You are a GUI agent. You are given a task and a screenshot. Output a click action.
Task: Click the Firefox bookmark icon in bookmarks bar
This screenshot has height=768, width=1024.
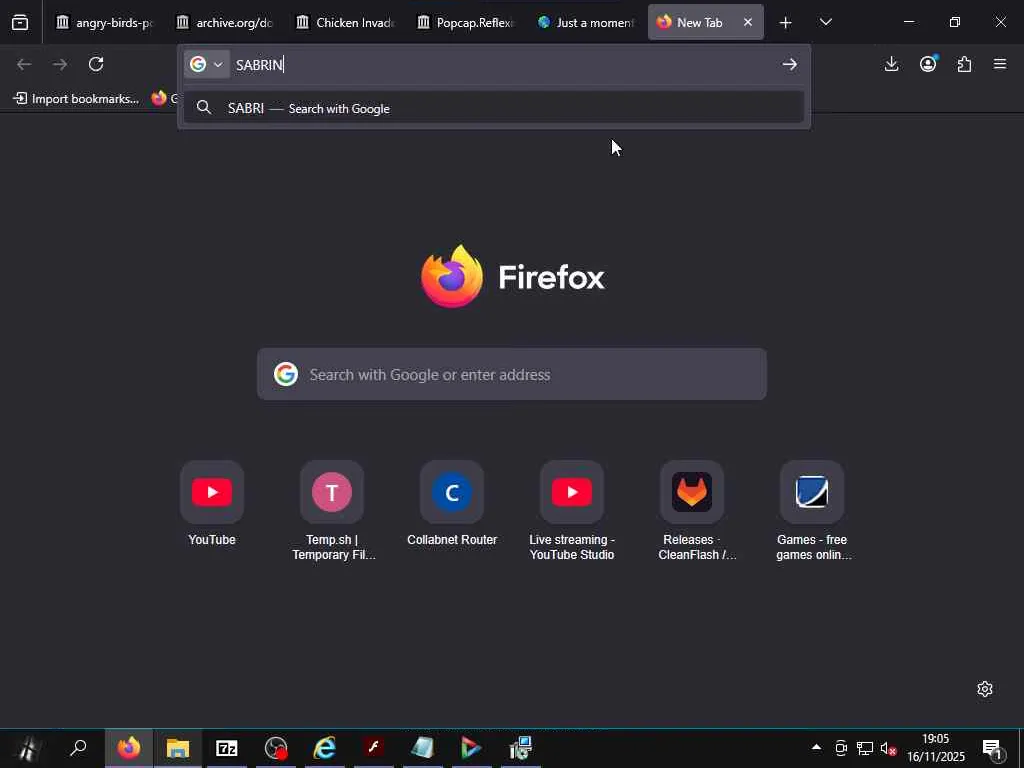click(159, 99)
